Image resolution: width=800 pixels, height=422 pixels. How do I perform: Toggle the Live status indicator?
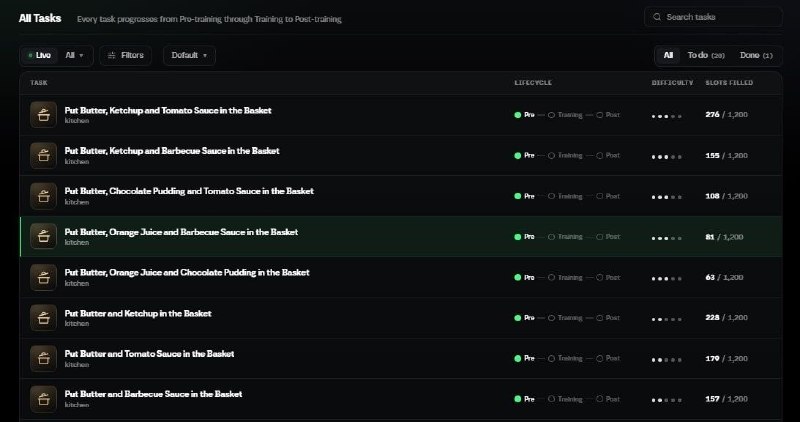click(x=39, y=55)
